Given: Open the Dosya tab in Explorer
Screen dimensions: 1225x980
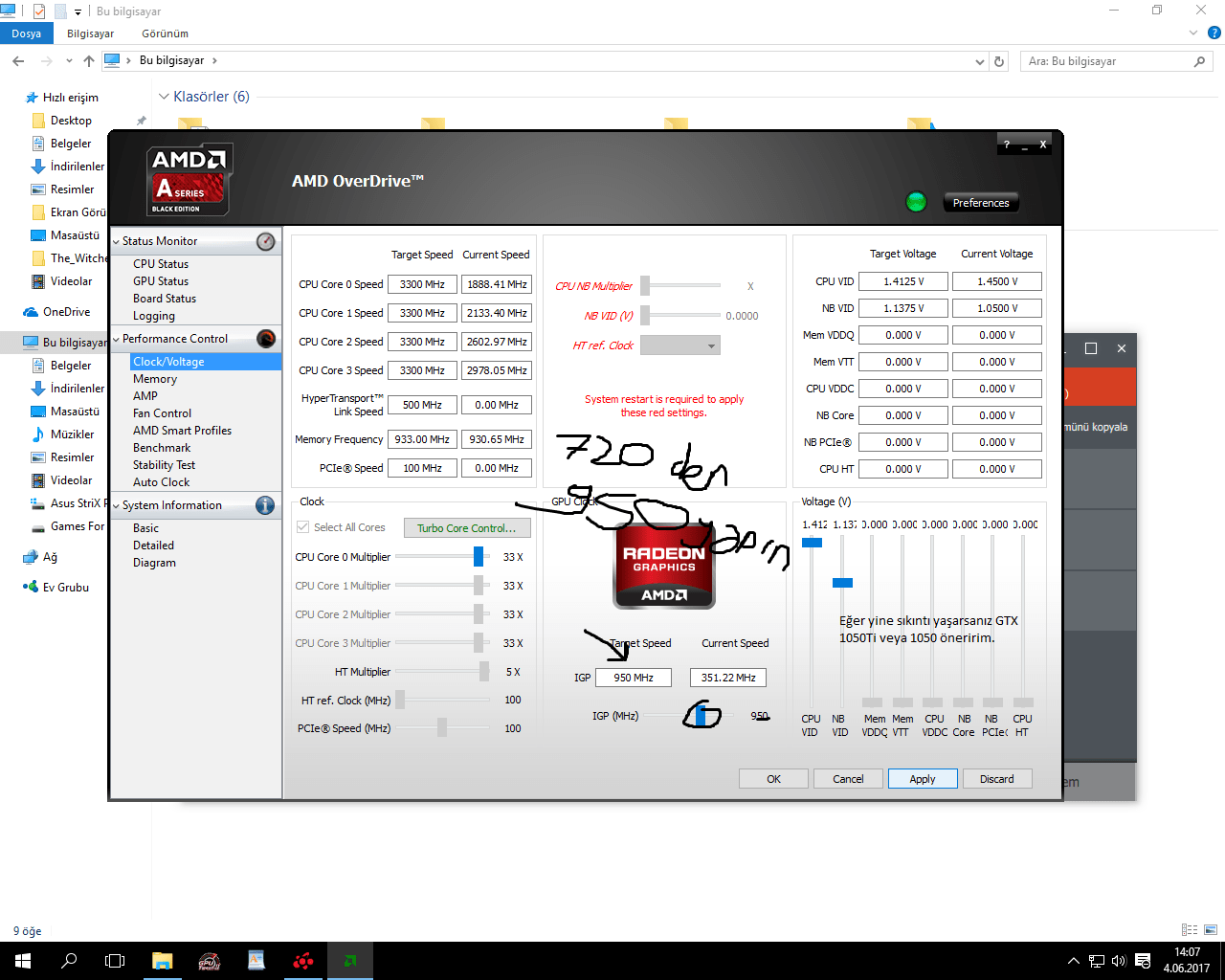Looking at the screenshot, I should click(x=27, y=33).
